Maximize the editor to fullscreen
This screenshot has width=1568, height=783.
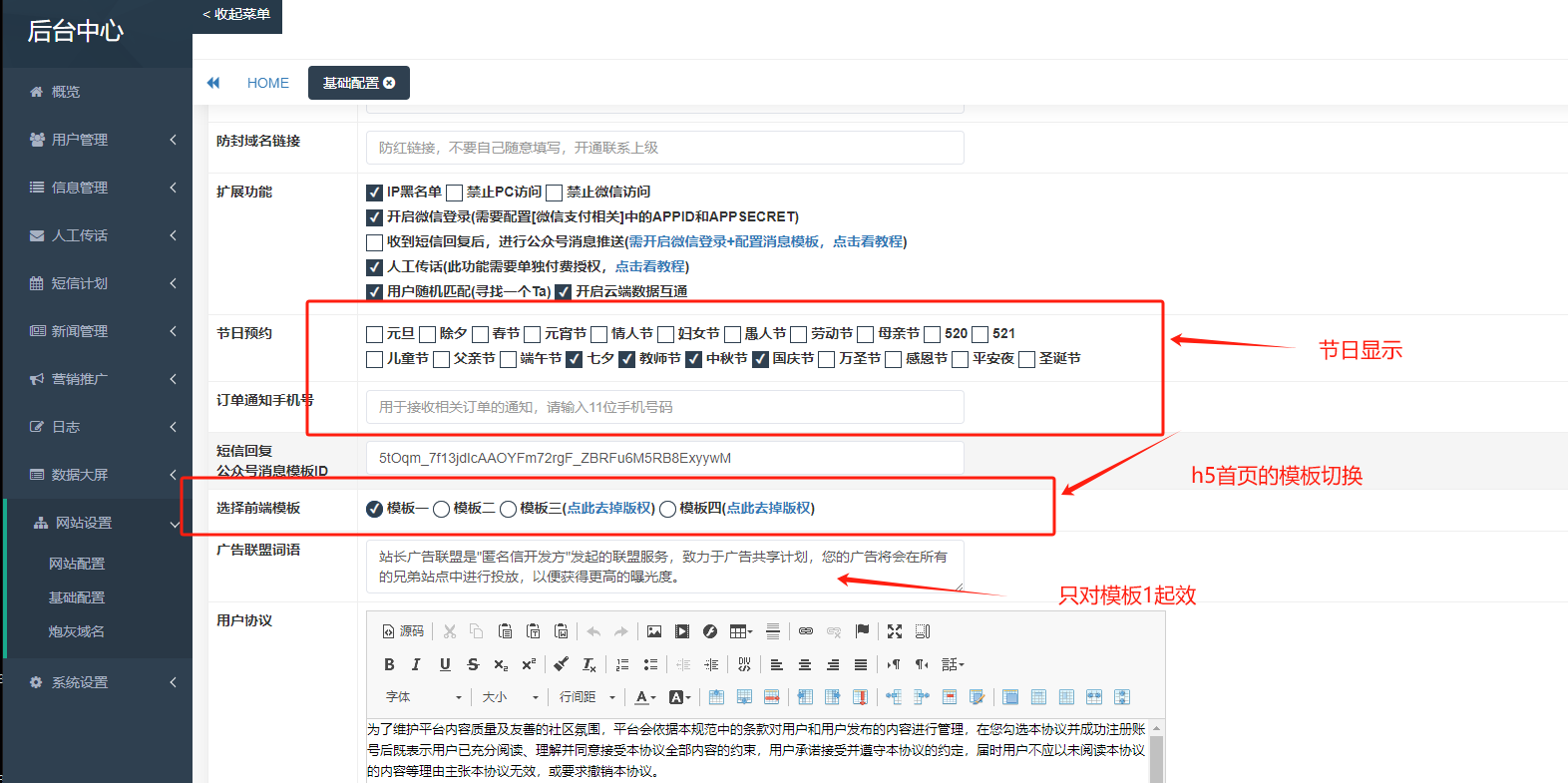click(895, 631)
